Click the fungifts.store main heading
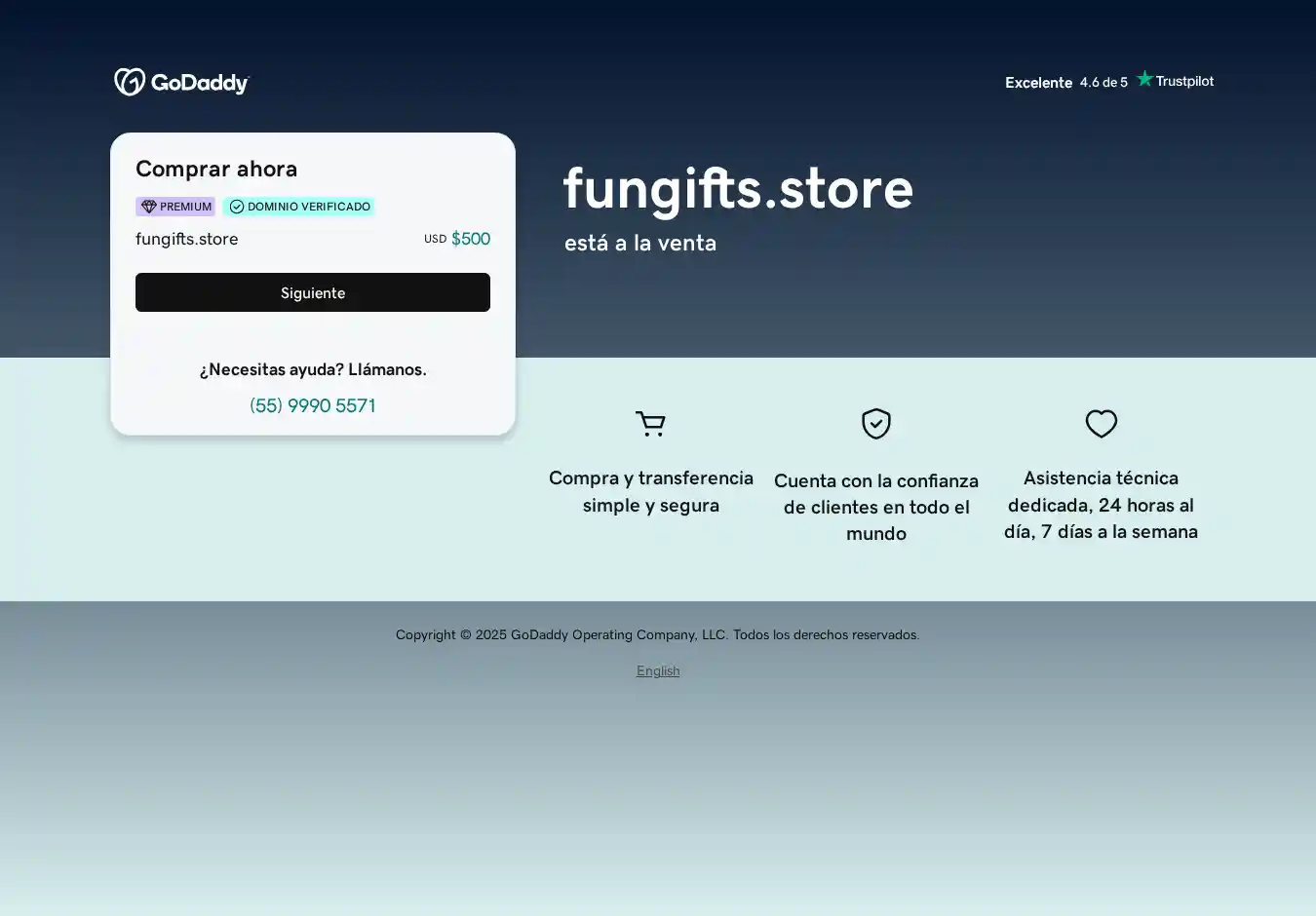 pyautogui.click(x=738, y=188)
